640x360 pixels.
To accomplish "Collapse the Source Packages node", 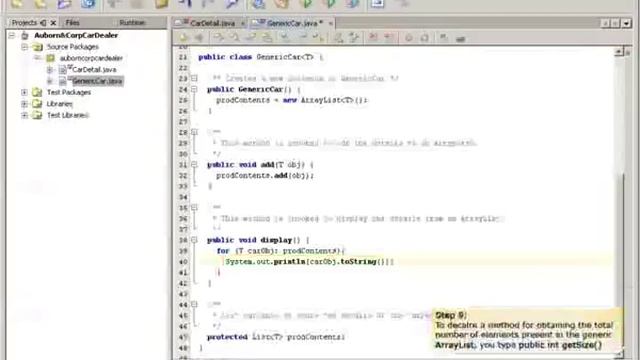I will tap(24, 47).
